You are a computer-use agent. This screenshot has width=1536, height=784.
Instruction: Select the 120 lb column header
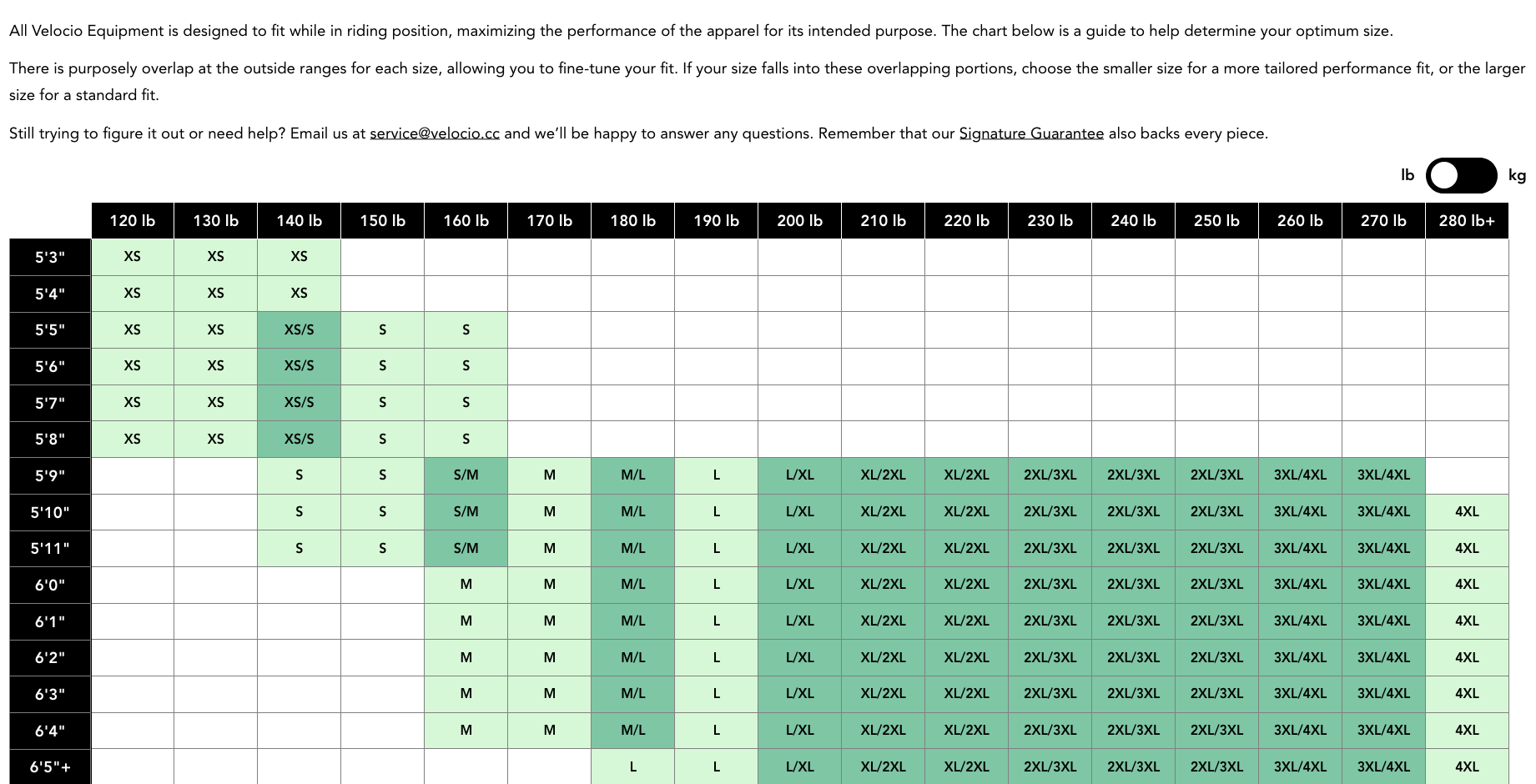point(133,221)
